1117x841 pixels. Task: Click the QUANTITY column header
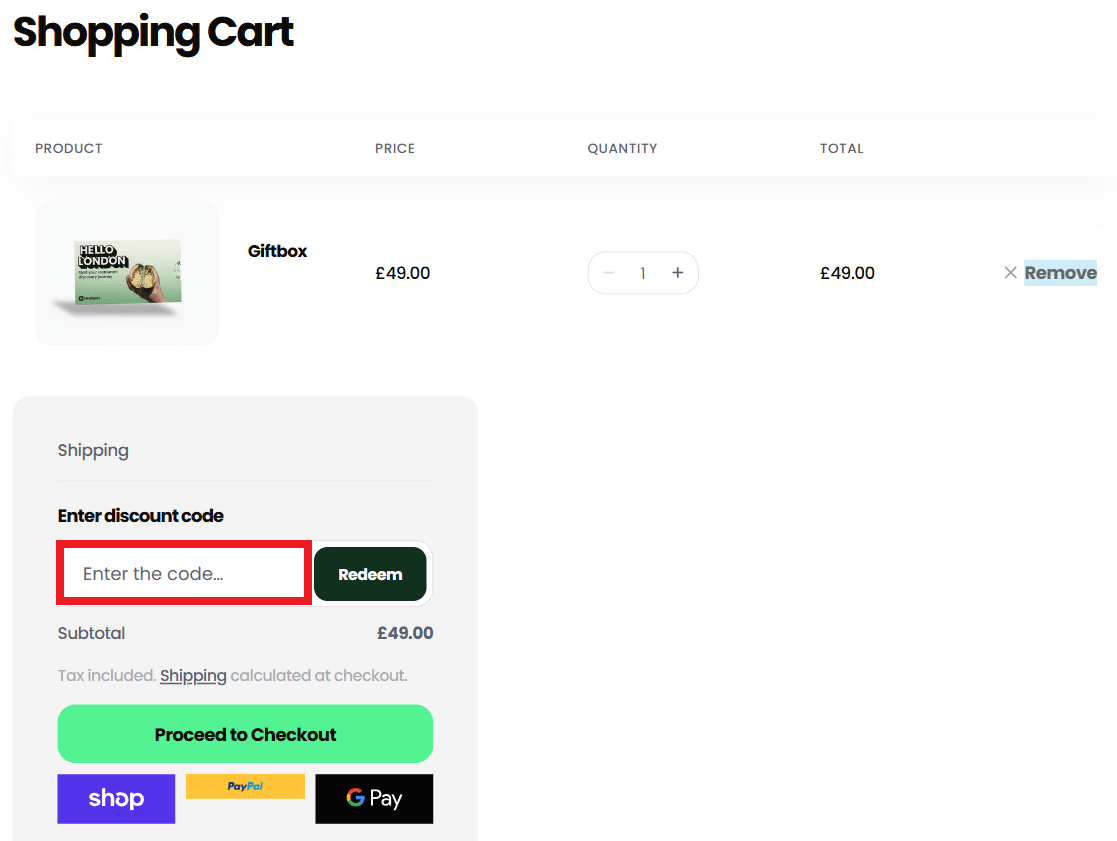pyautogui.click(x=622, y=148)
